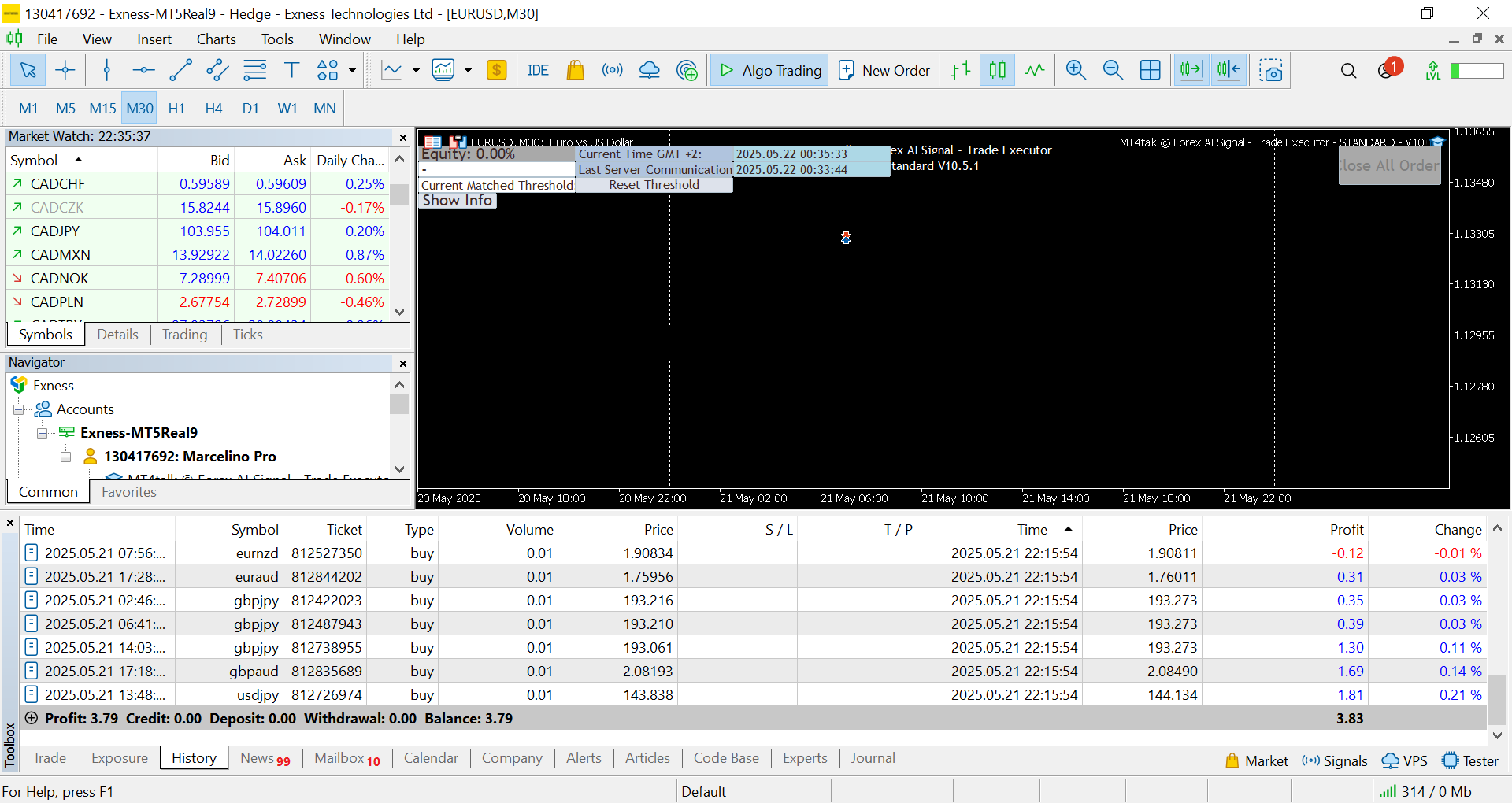Viewport: 1512px width, 803px height.
Task: Open the Charts menu
Action: tap(216, 39)
